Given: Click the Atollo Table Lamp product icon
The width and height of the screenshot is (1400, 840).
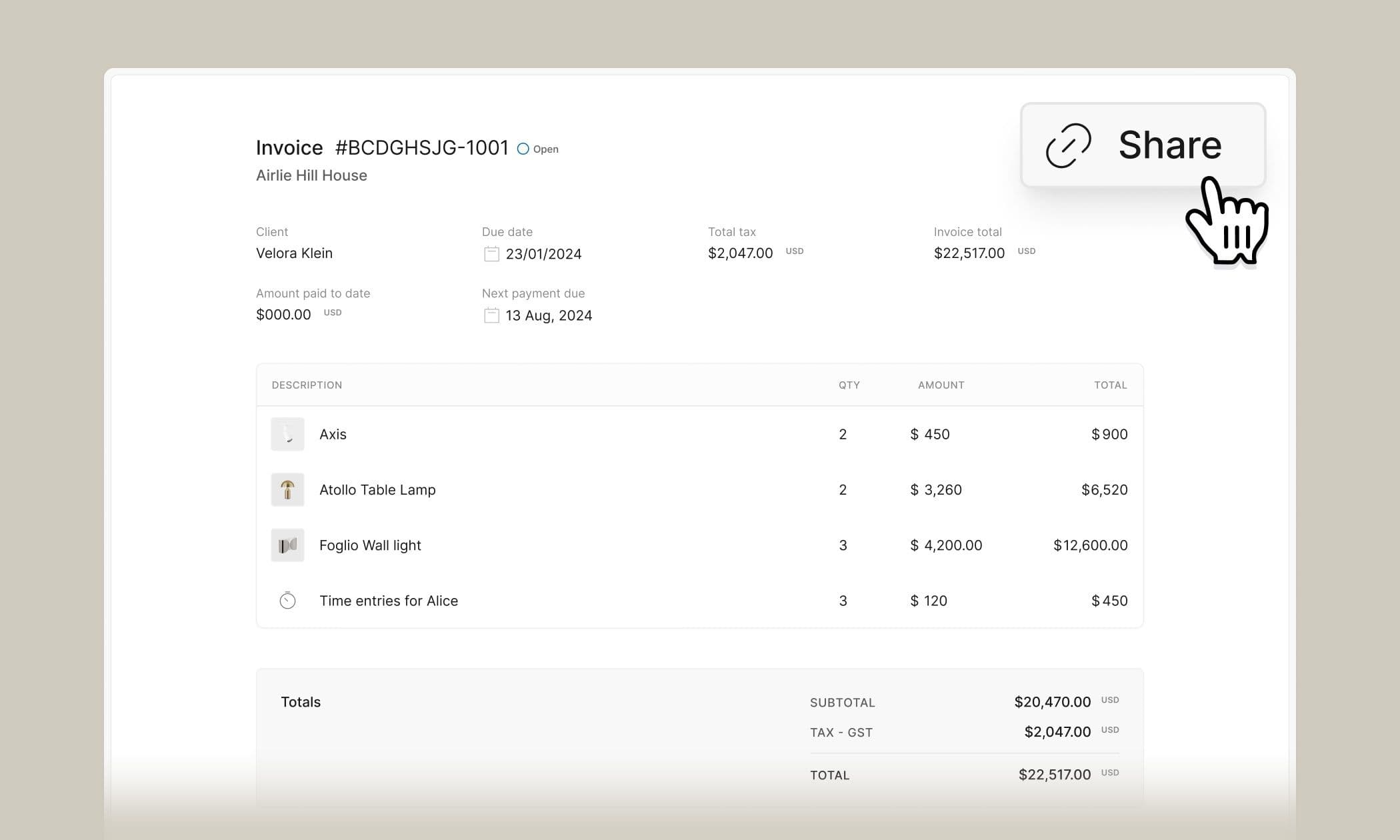Looking at the screenshot, I should [x=287, y=489].
